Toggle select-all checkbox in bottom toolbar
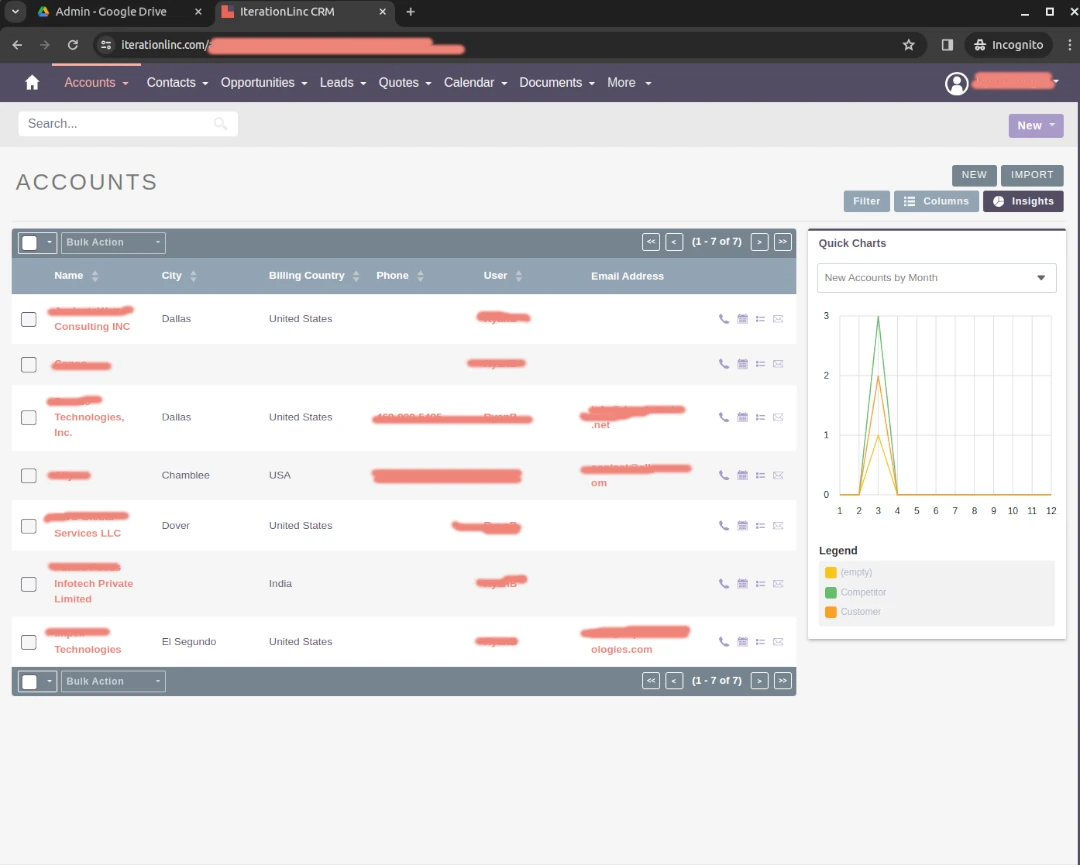This screenshot has width=1080, height=865. (x=30, y=682)
